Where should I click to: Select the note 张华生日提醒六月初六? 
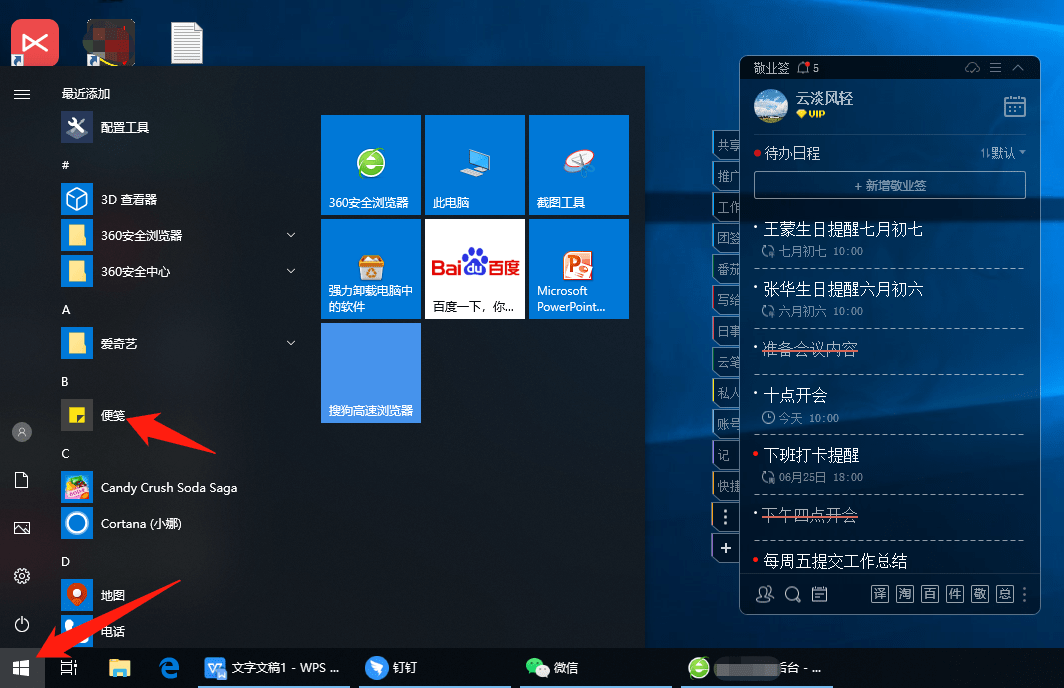click(843, 289)
